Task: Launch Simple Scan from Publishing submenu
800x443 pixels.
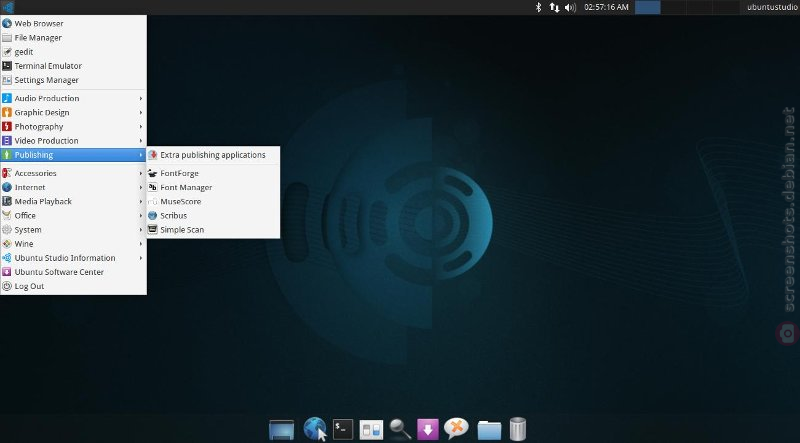Action: coord(213,230)
